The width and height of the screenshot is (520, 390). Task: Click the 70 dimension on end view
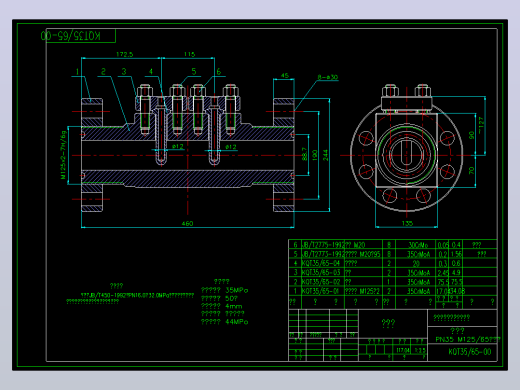click(x=471, y=170)
